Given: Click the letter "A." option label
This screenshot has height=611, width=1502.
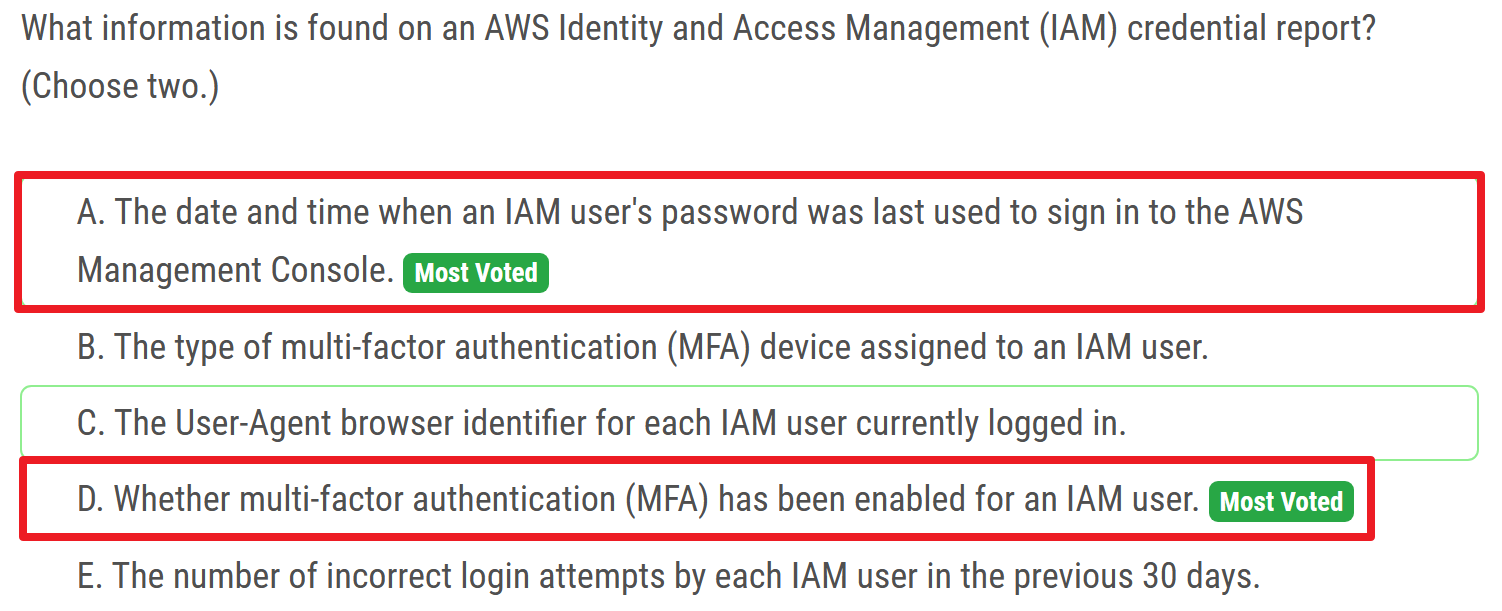Looking at the screenshot, I should pyautogui.click(x=92, y=213).
